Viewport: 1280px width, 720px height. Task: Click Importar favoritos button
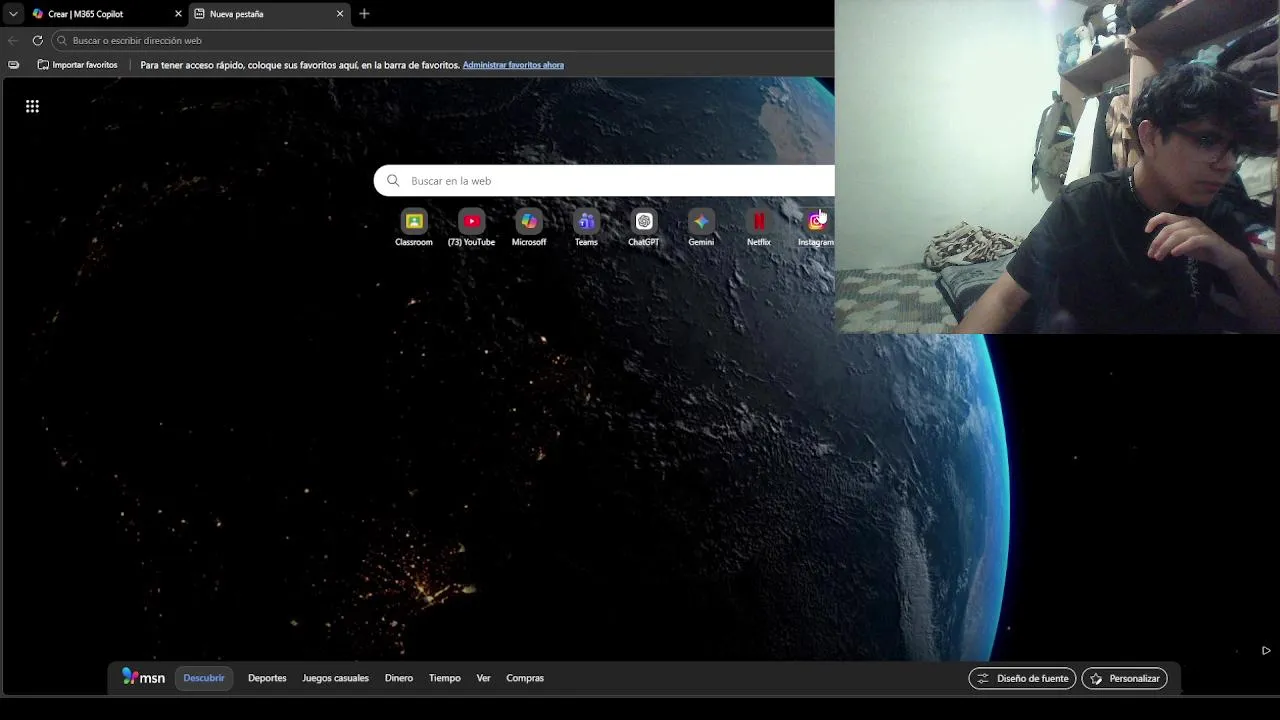click(77, 65)
